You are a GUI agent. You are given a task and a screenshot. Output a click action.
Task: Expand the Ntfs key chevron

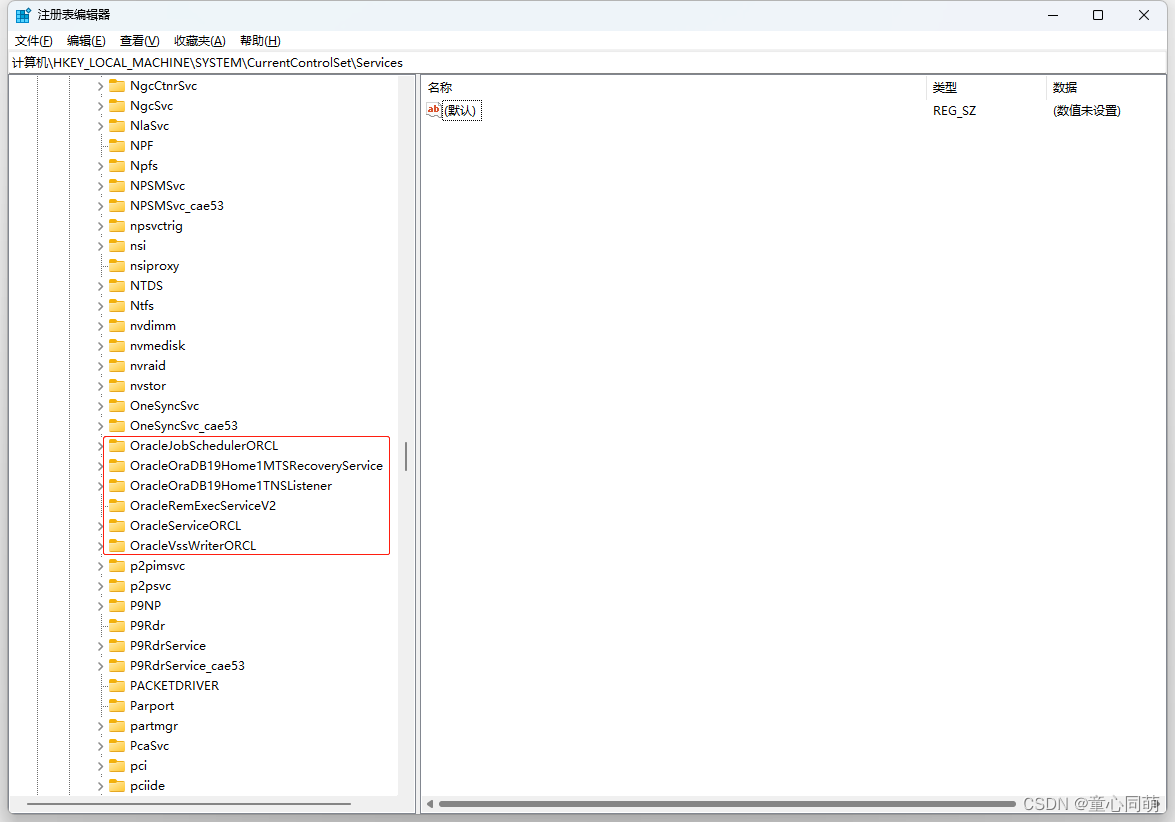[x=100, y=306]
